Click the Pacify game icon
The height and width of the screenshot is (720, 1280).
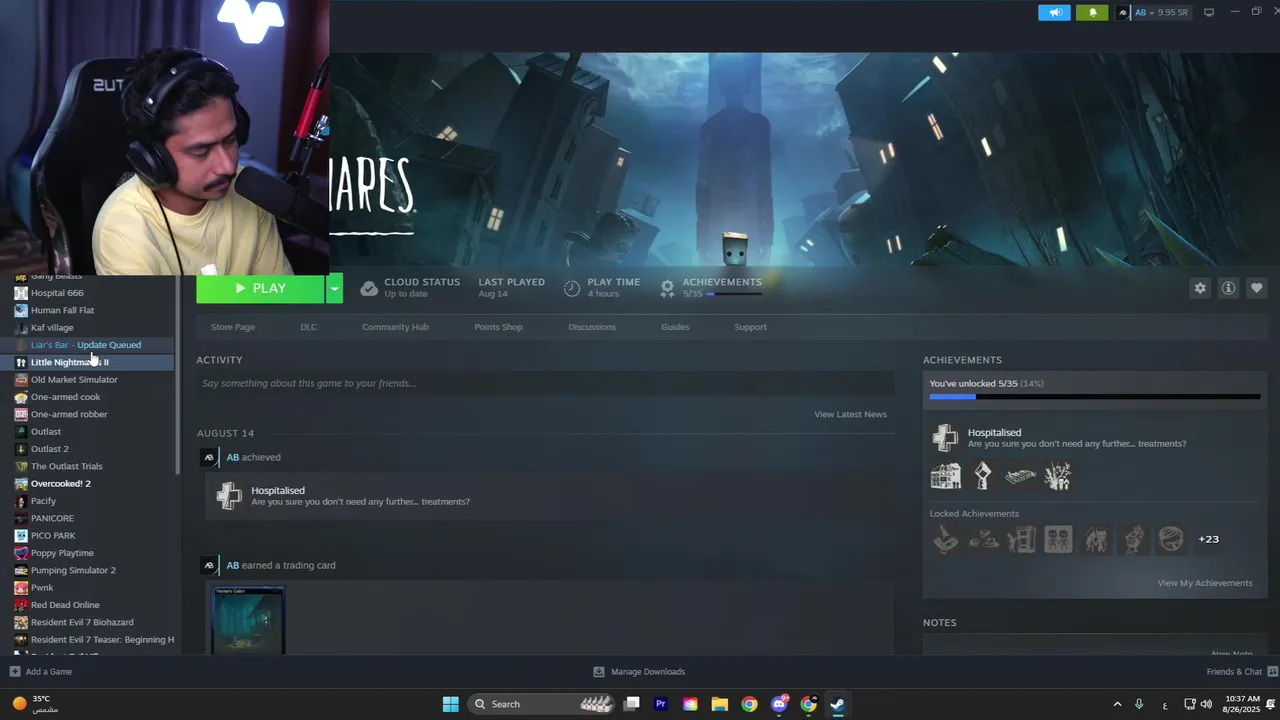pos(21,501)
